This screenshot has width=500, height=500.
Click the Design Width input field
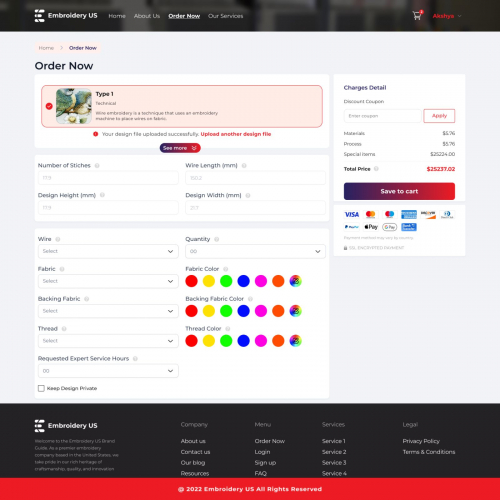tap(255, 208)
